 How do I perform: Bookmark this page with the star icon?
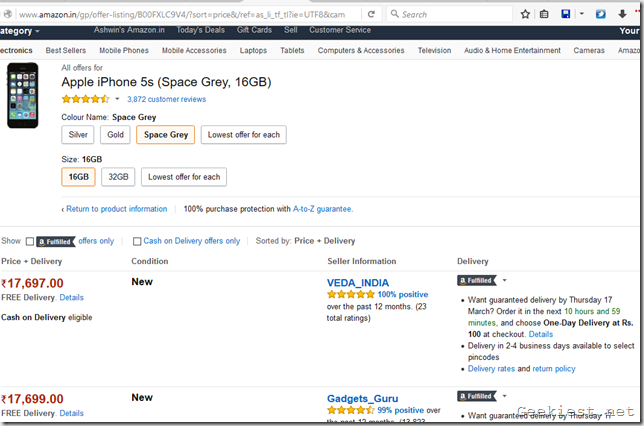pyautogui.click(x=525, y=15)
